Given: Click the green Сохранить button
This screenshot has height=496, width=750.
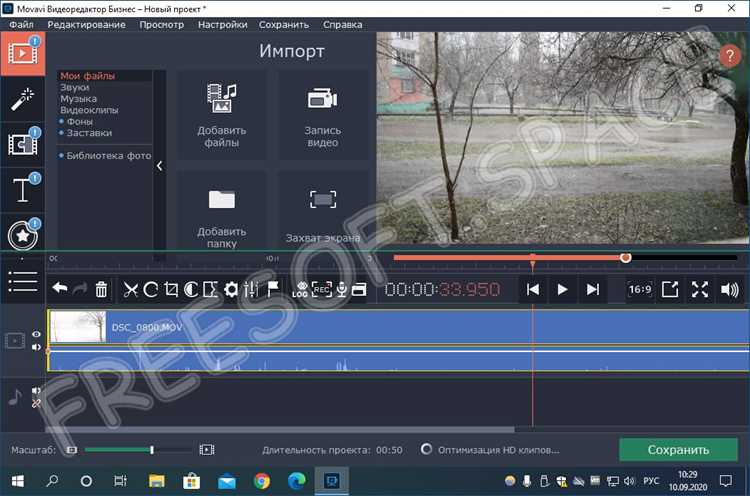Looking at the screenshot, I should (678, 450).
